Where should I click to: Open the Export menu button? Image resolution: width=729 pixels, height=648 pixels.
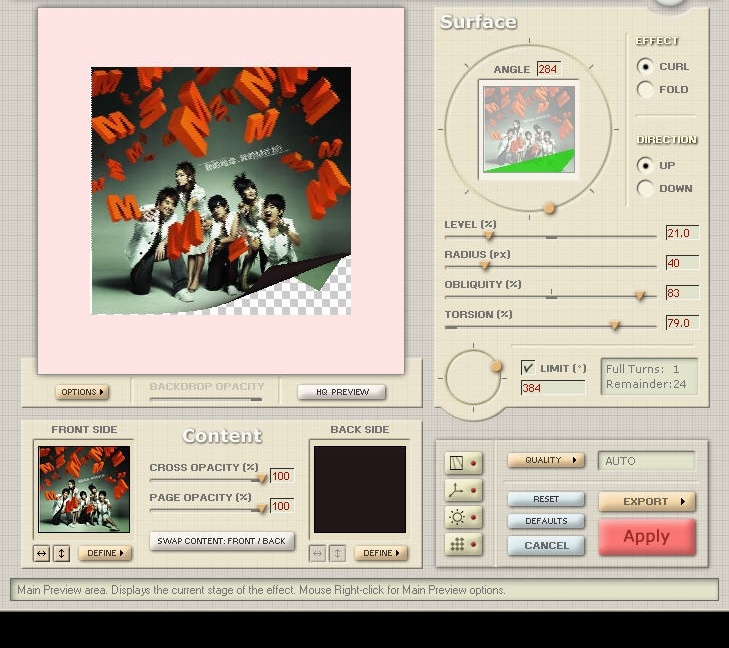[x=647, y=502]
